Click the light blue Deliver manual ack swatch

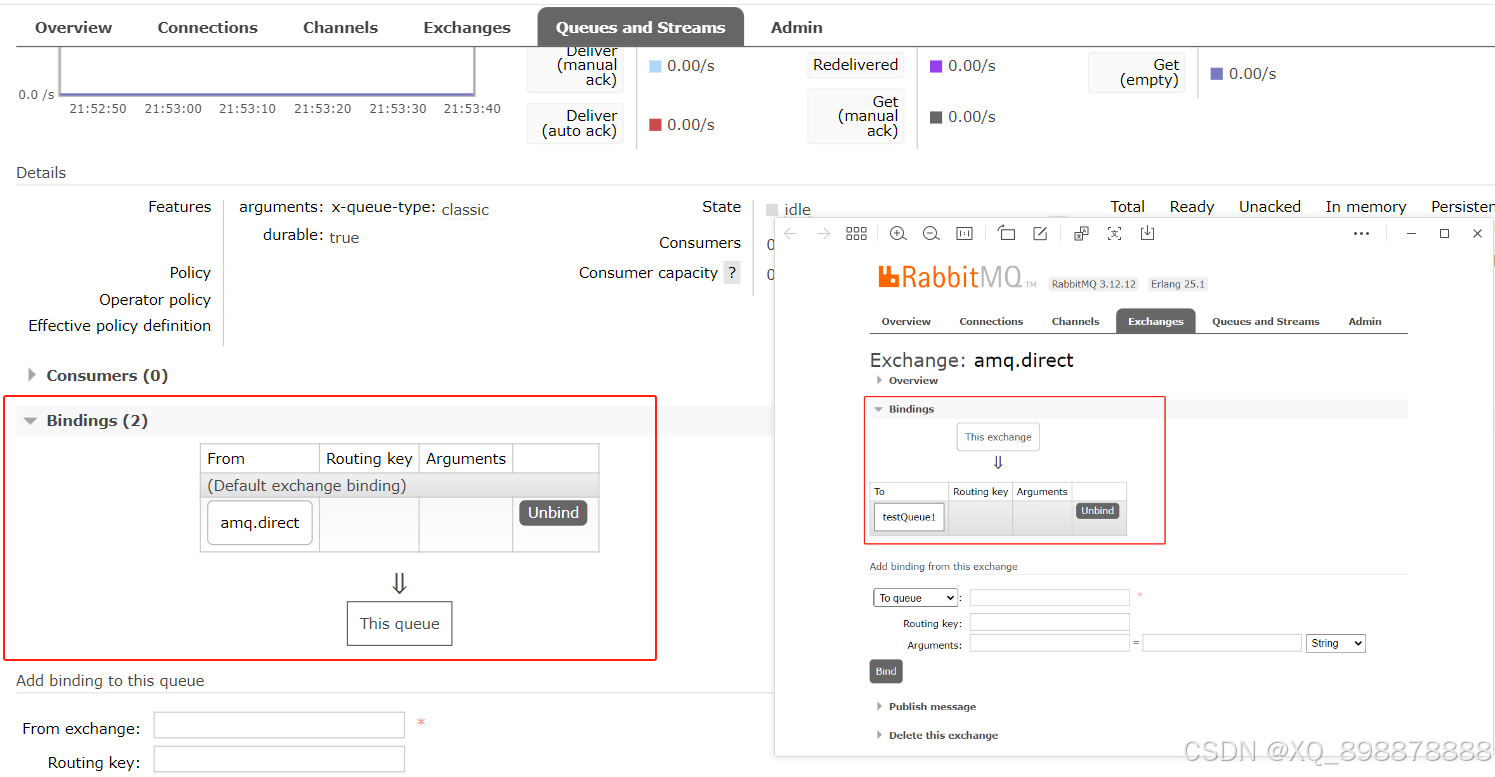(x=655, y=66)
